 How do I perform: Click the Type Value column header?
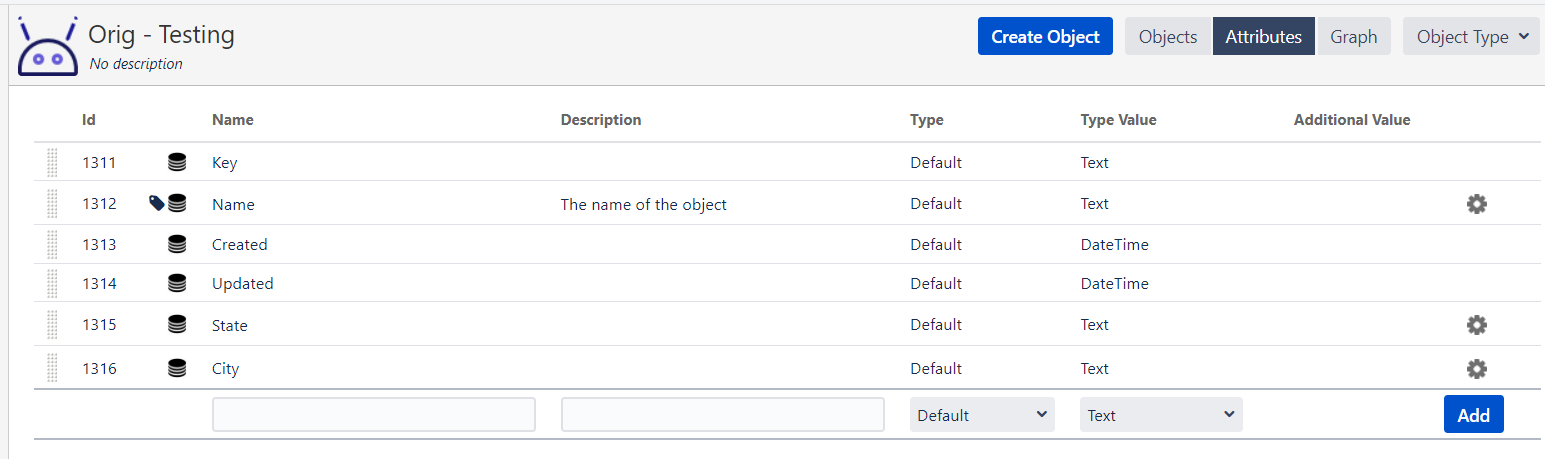pos(1118,120)
